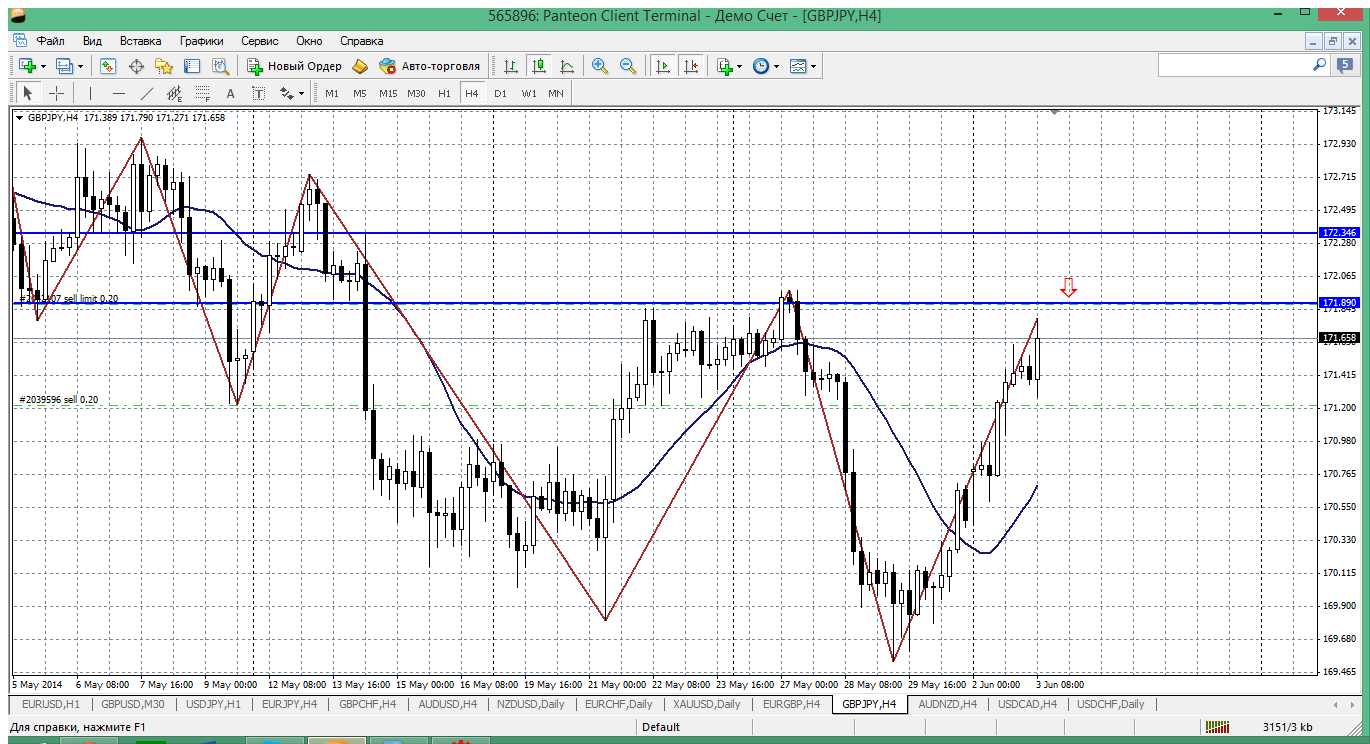Select the text label tool
The height and width of the screenshot is (744, 1370).
pyautogui.click(x=258, y=93)
